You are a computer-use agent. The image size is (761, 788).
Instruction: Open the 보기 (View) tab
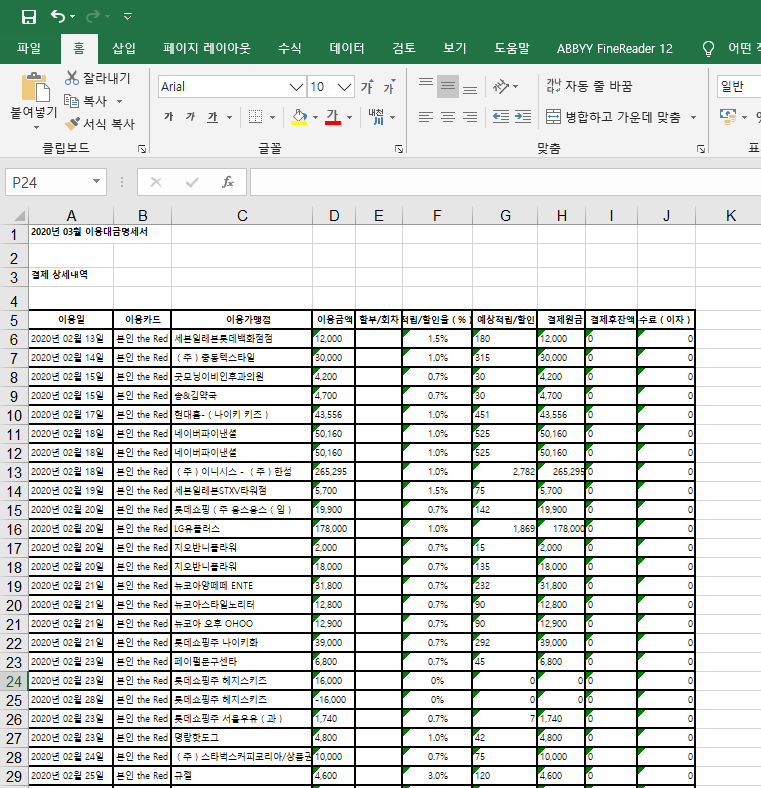click(x=455, y=48)
